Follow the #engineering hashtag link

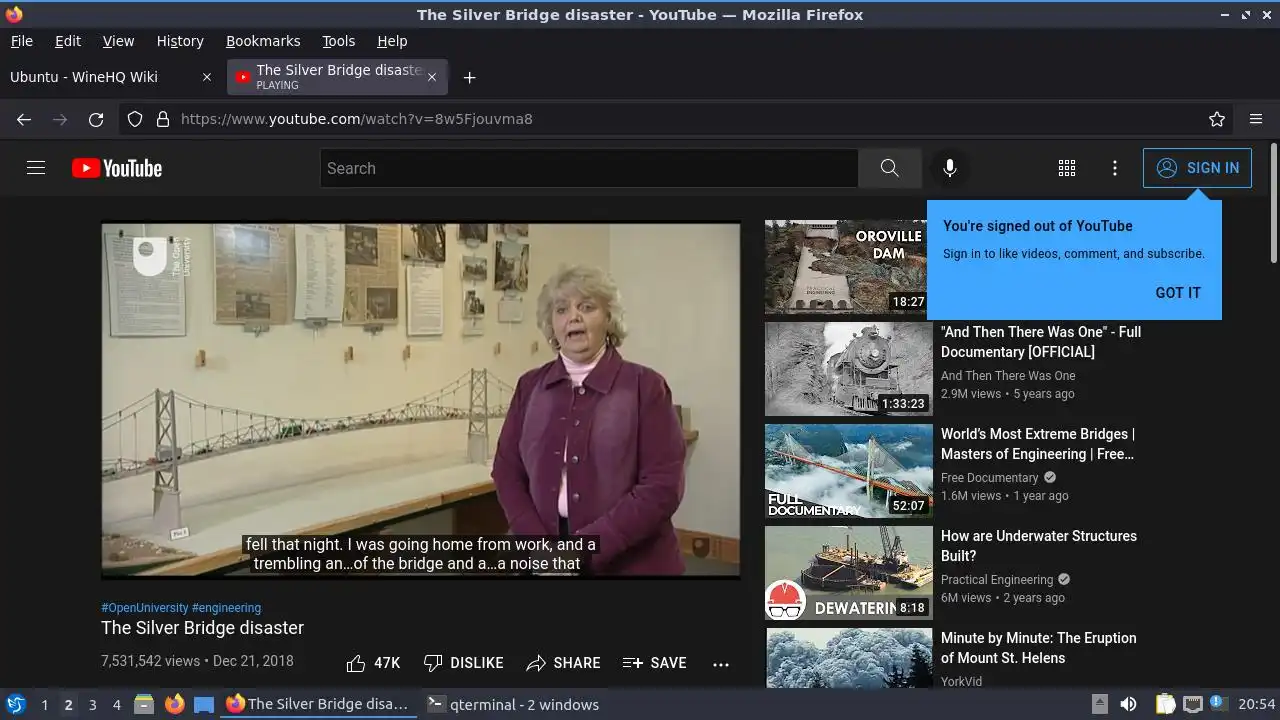pos(226,607)
